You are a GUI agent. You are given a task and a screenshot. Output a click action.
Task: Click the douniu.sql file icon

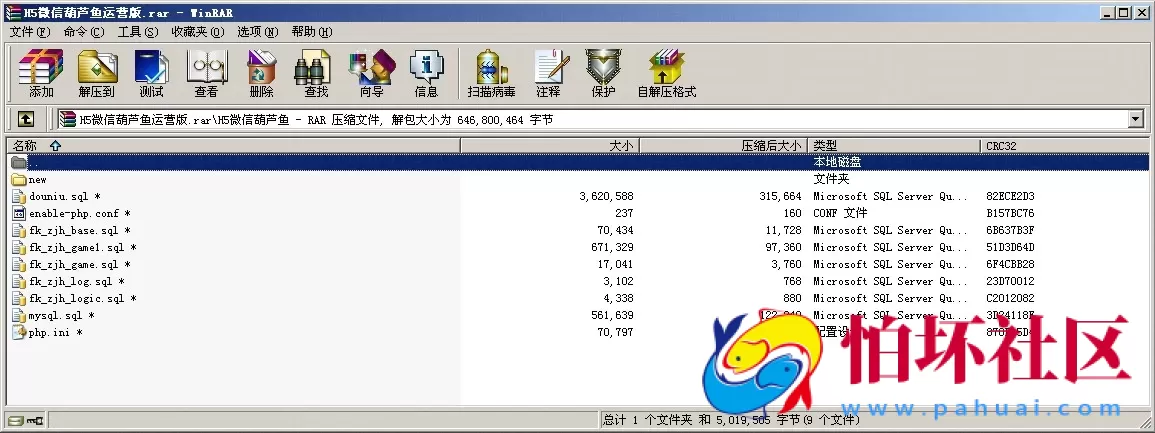pos(19,197)
